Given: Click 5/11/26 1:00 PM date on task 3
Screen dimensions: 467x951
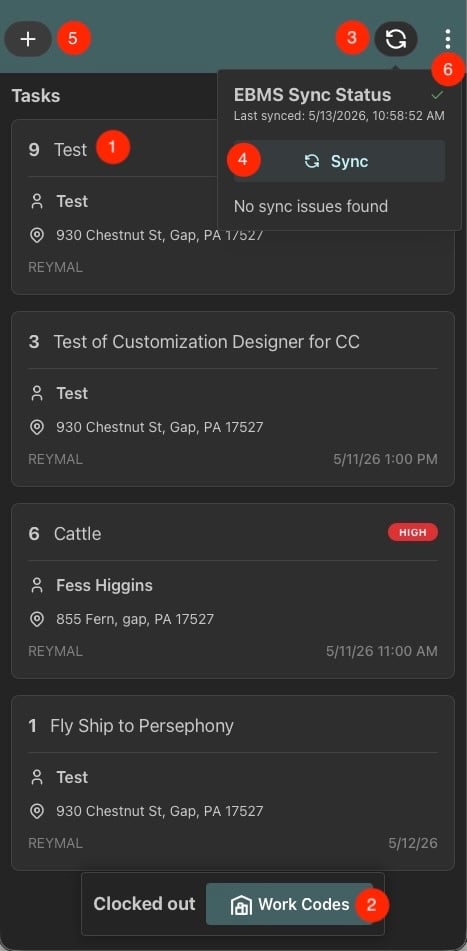Looking at the screenshot, I should (385, 459).
